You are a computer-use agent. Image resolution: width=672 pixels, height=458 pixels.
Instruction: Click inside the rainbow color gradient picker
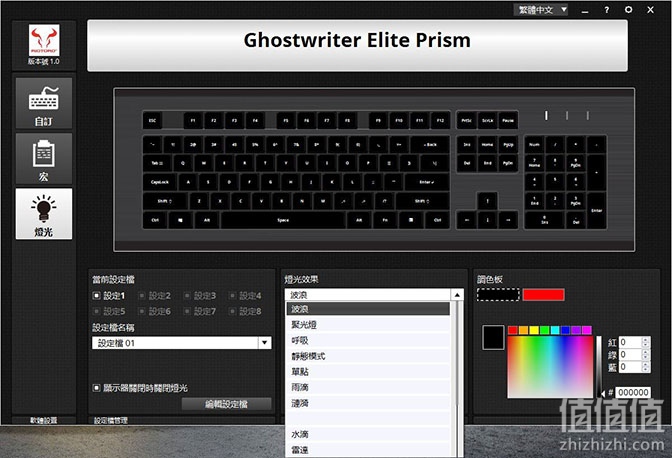(550, 367)
